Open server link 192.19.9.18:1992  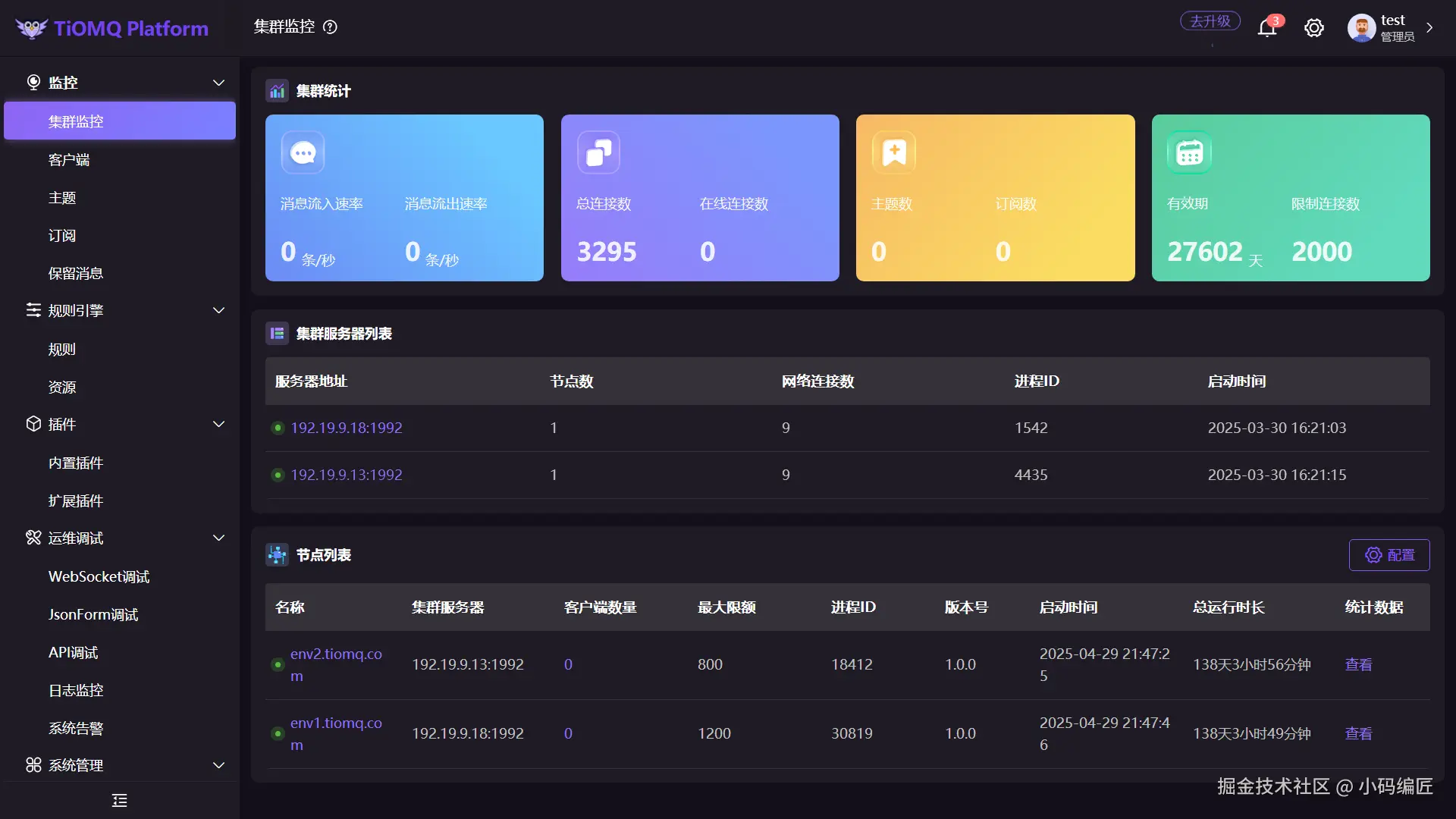coord(347,428)
